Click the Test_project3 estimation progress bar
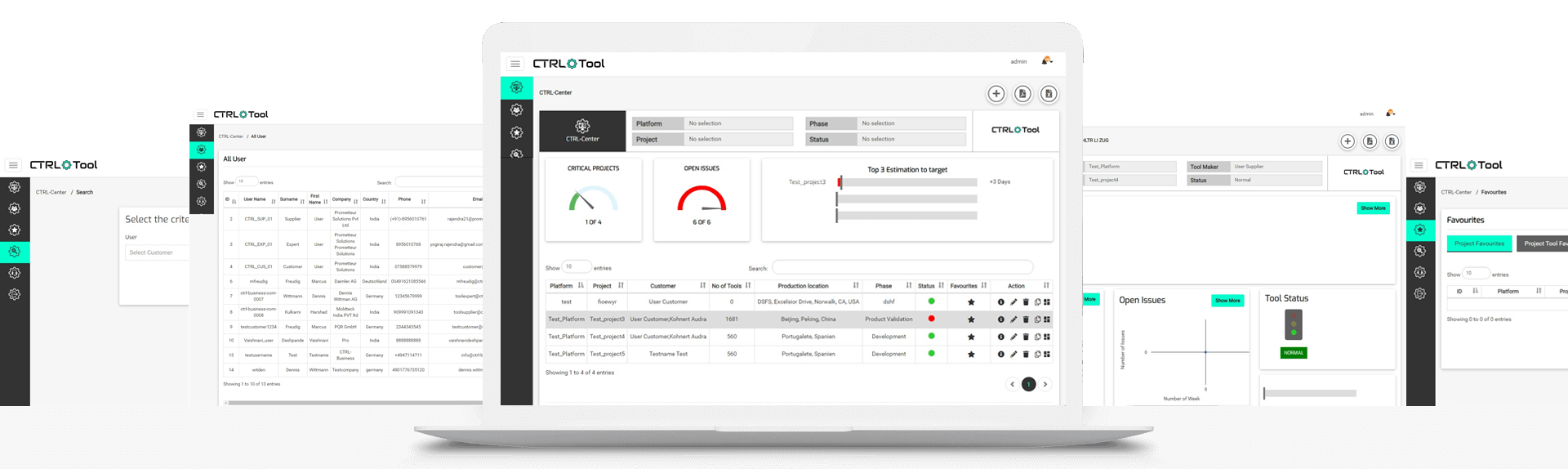Image resolution: width=1568 pixels, height=469 pixels. (907, 182)
